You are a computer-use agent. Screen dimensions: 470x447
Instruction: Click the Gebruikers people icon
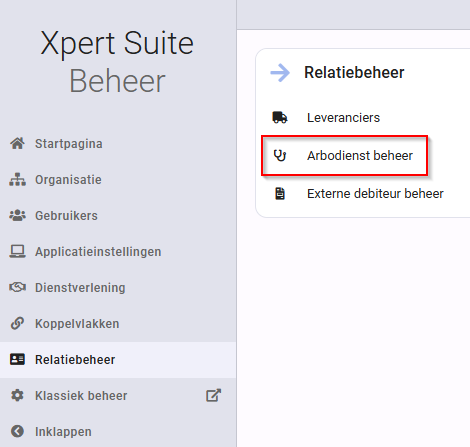tap(17, 215)
